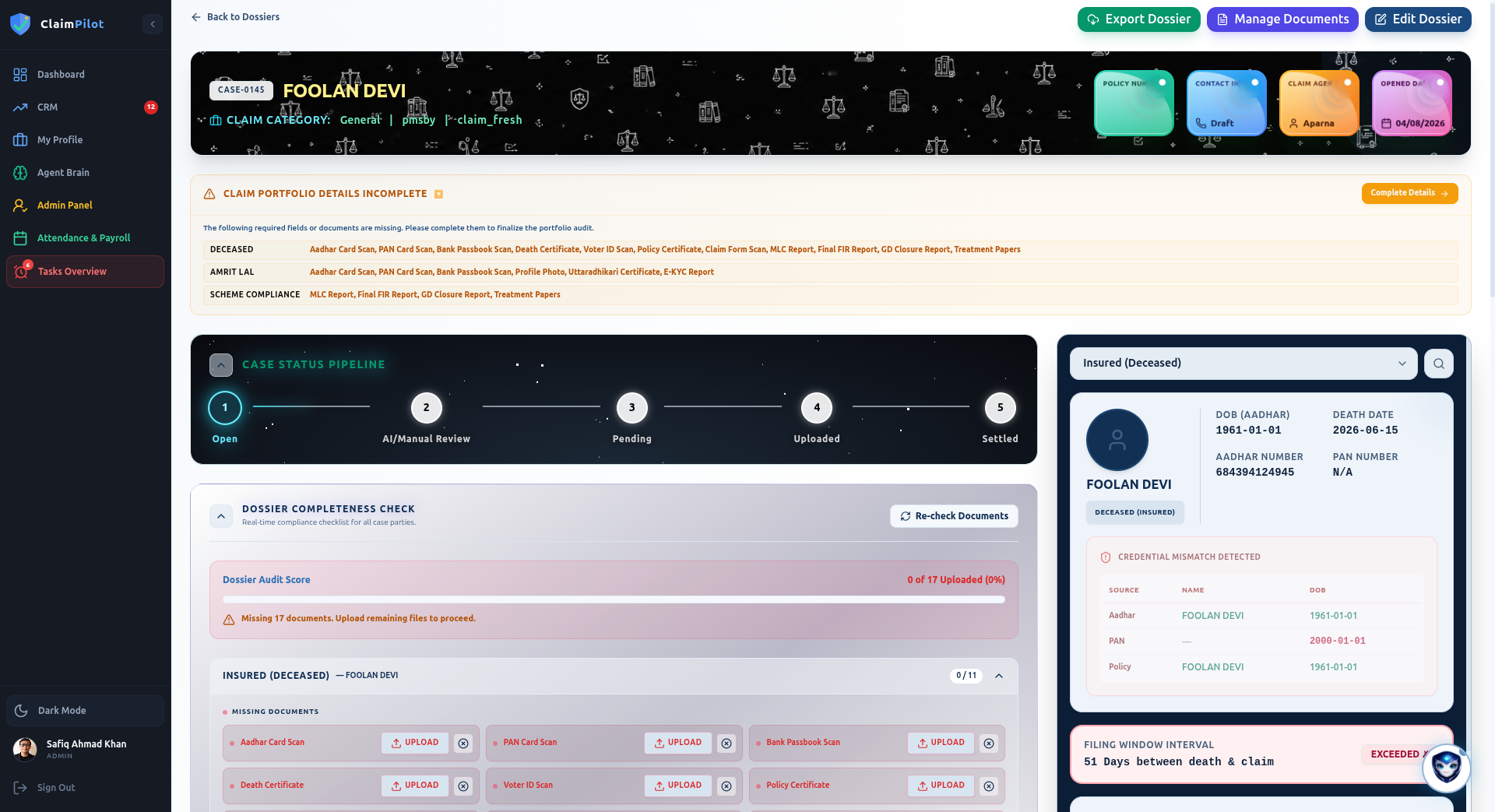Select pipeline step 3 Pending
The height and width of the screenshot is (812, 1495).
631,408
